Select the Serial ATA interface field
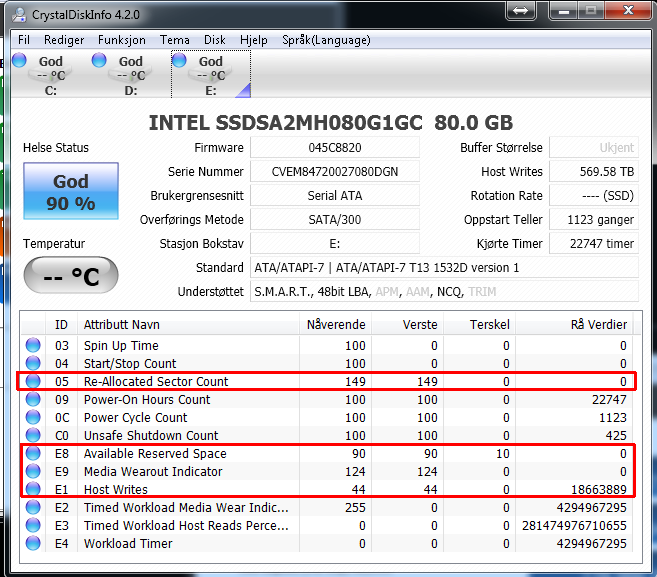The width and height of the screenshot is (657, 577). (335, 196)
